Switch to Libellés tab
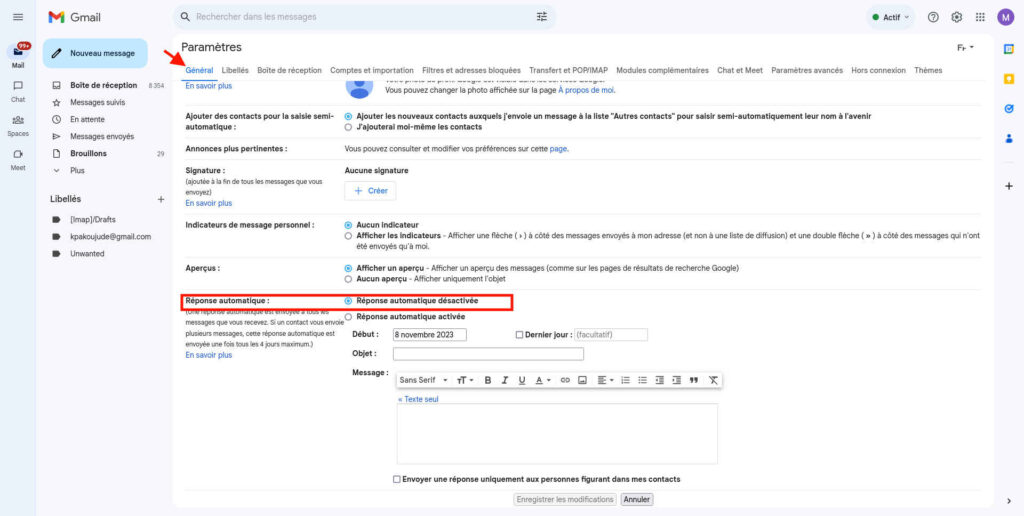 click(235, 71)
